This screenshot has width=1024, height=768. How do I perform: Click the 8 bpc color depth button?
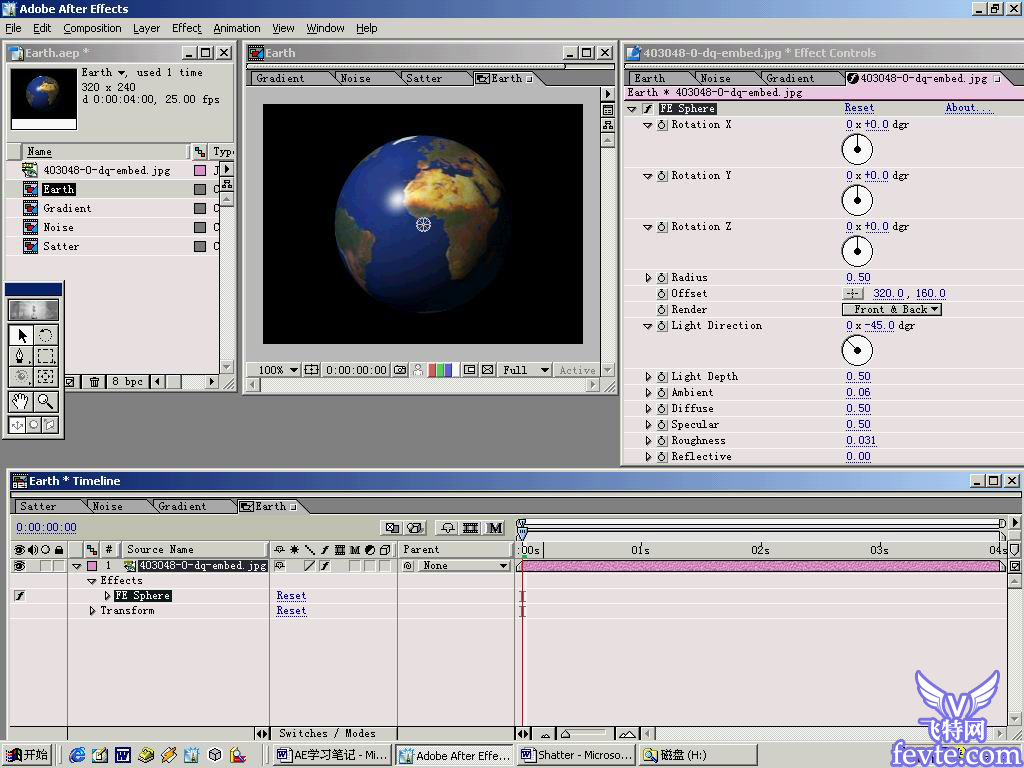(x=127, y=381)
